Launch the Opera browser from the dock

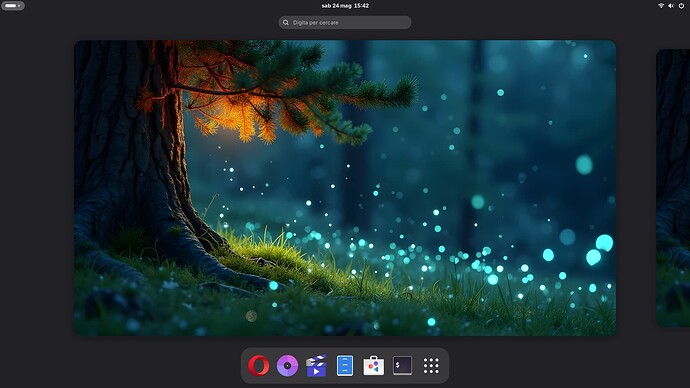(259, 366)
